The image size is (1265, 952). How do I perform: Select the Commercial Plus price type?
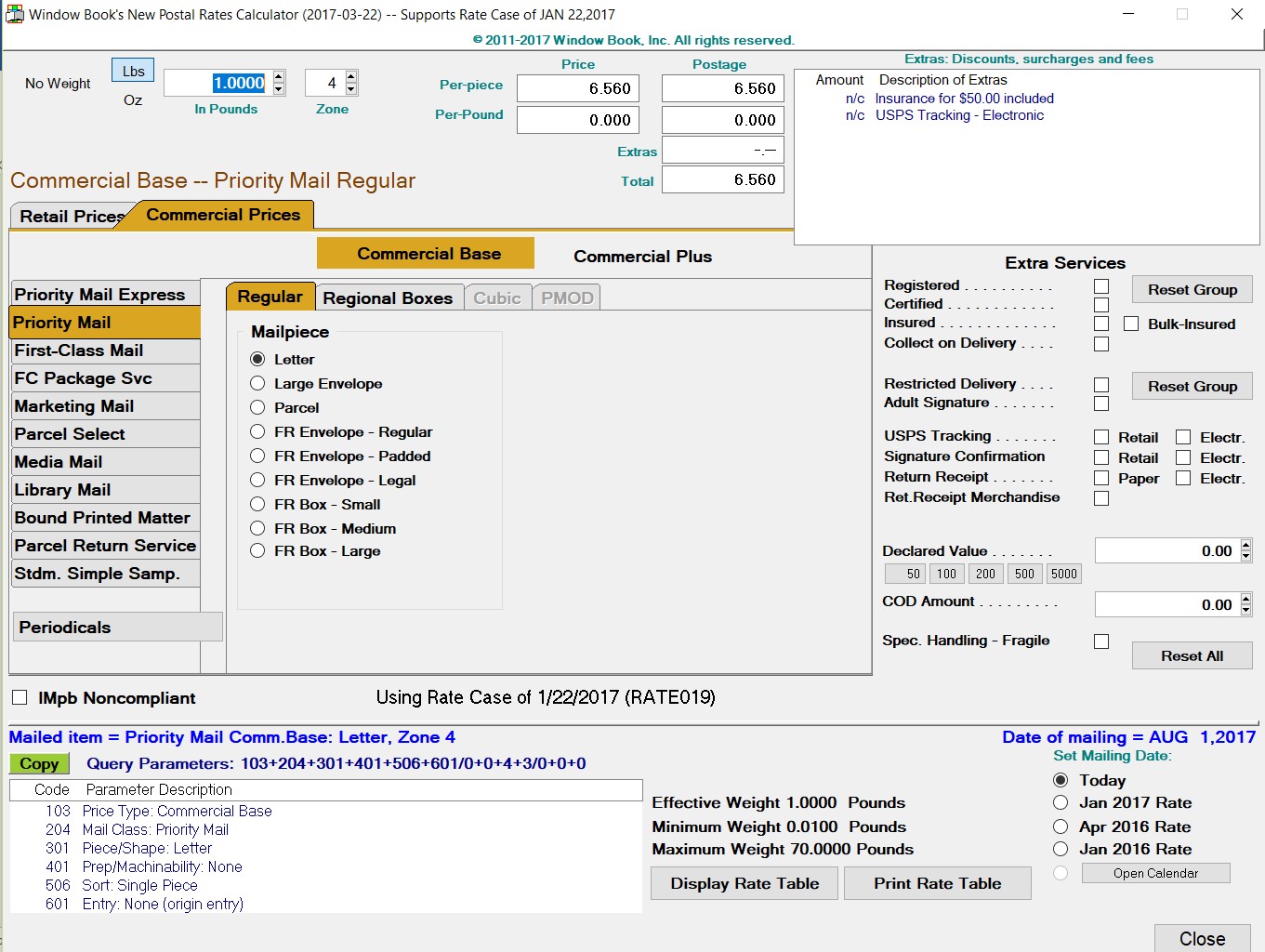(643, 256)
